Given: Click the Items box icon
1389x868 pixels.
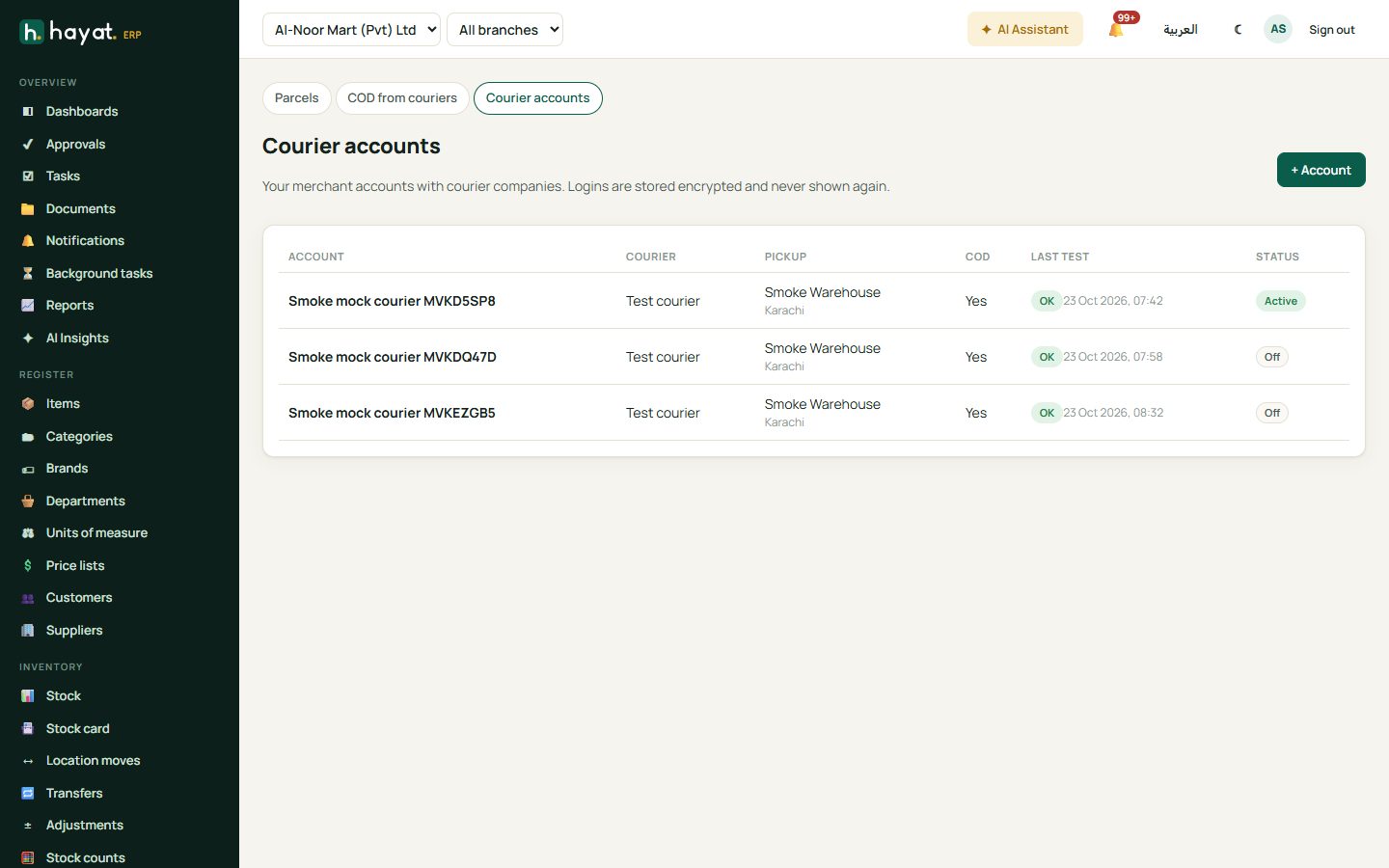Looking at the screenshot, I should 28,404.
